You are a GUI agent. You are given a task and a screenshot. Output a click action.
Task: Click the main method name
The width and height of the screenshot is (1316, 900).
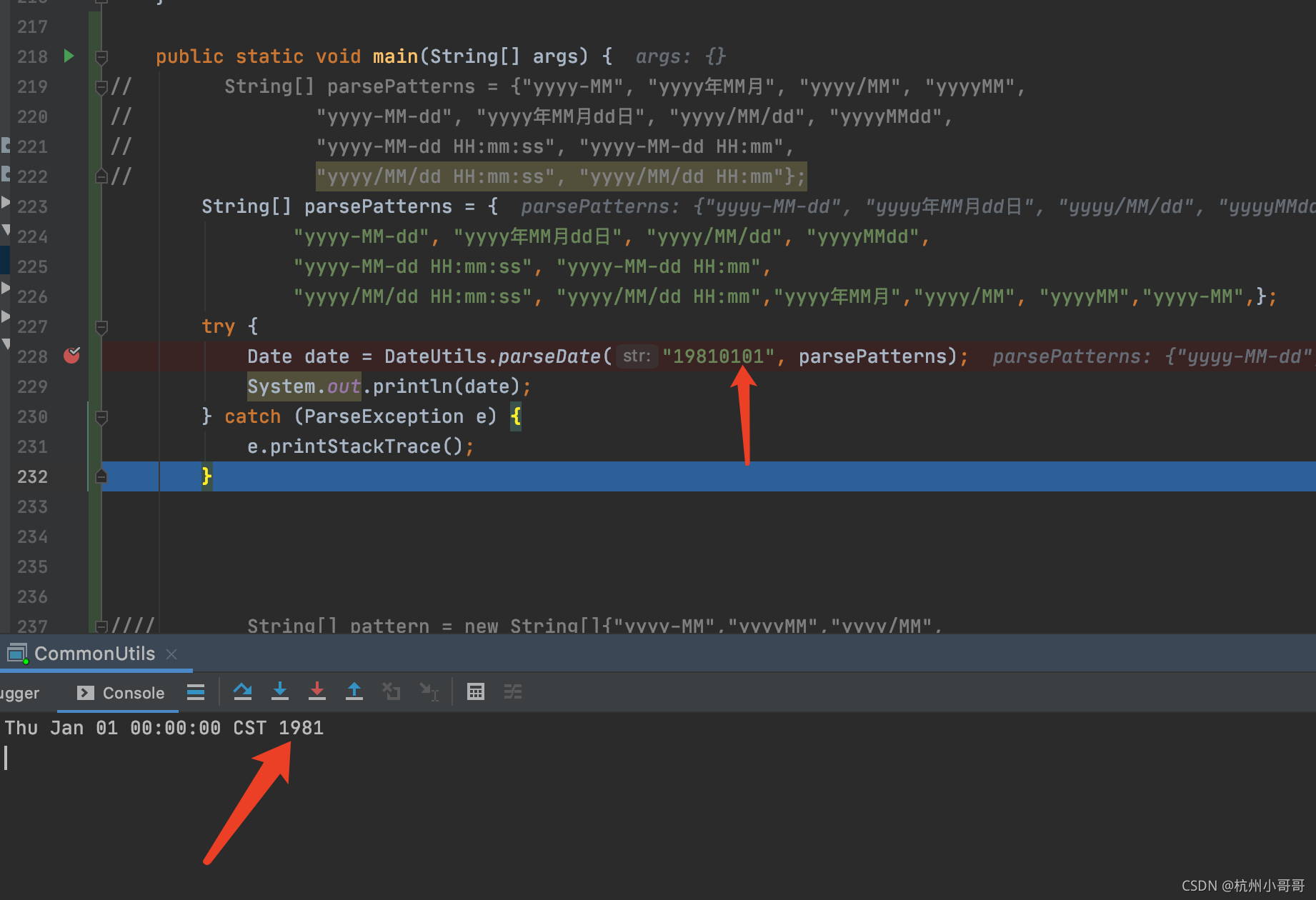point(395,56)
